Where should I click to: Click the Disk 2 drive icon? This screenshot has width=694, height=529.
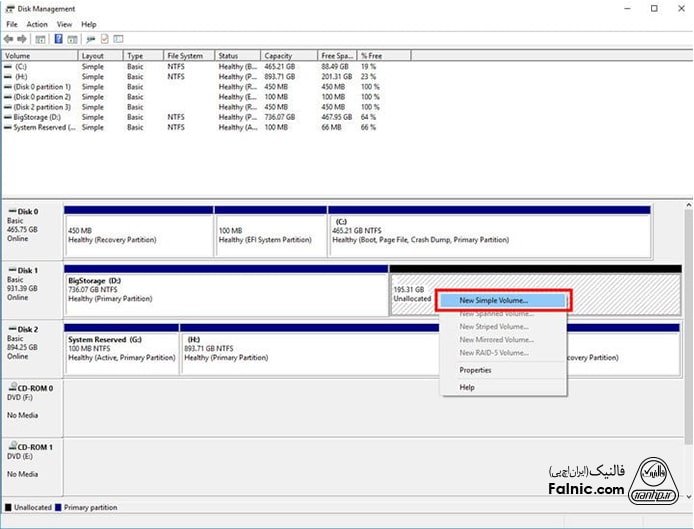[11, 328]
